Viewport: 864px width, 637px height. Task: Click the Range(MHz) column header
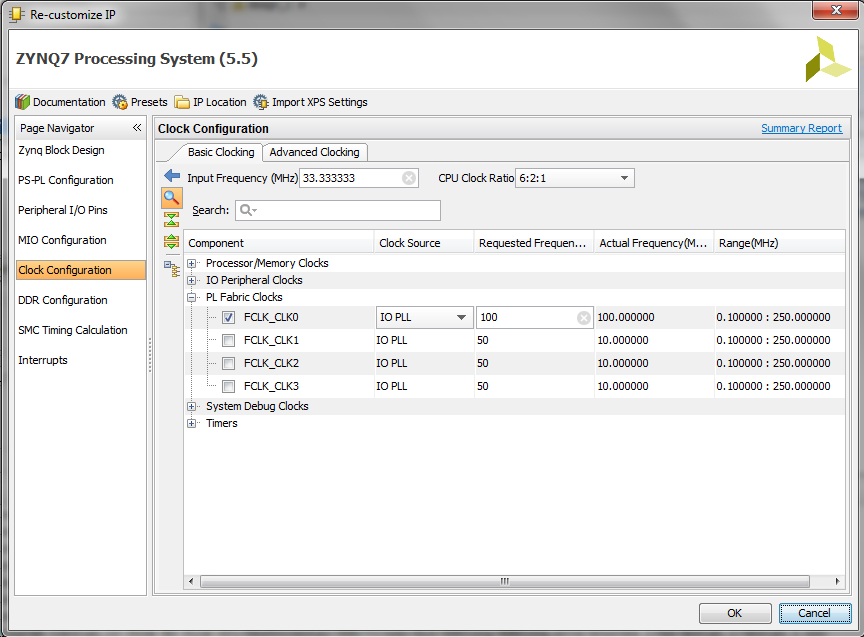779,243
